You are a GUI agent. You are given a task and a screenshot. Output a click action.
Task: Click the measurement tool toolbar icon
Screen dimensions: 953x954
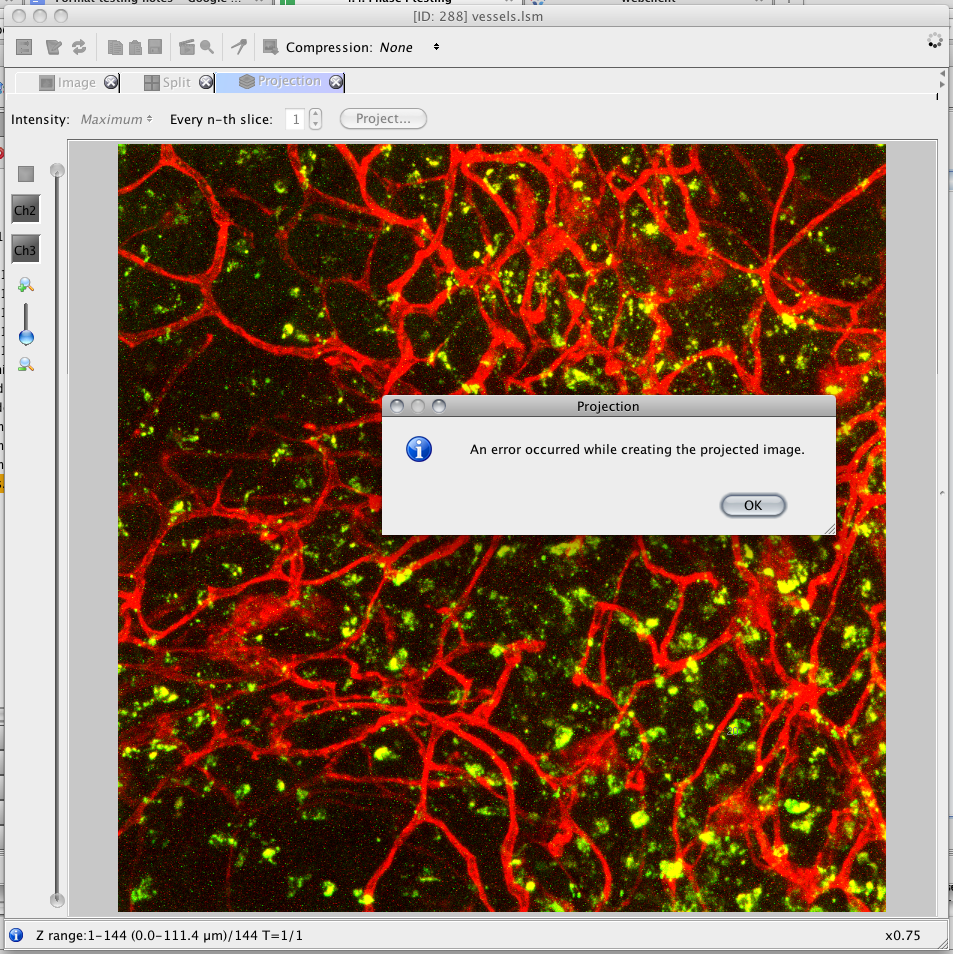click(x=239, y=47)
